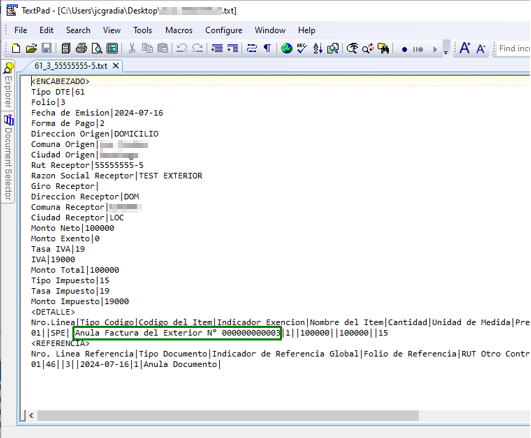This screenshot has height=438, width=531.
Task: Open the web browser preview globe icon
Action: click(286, 48)
